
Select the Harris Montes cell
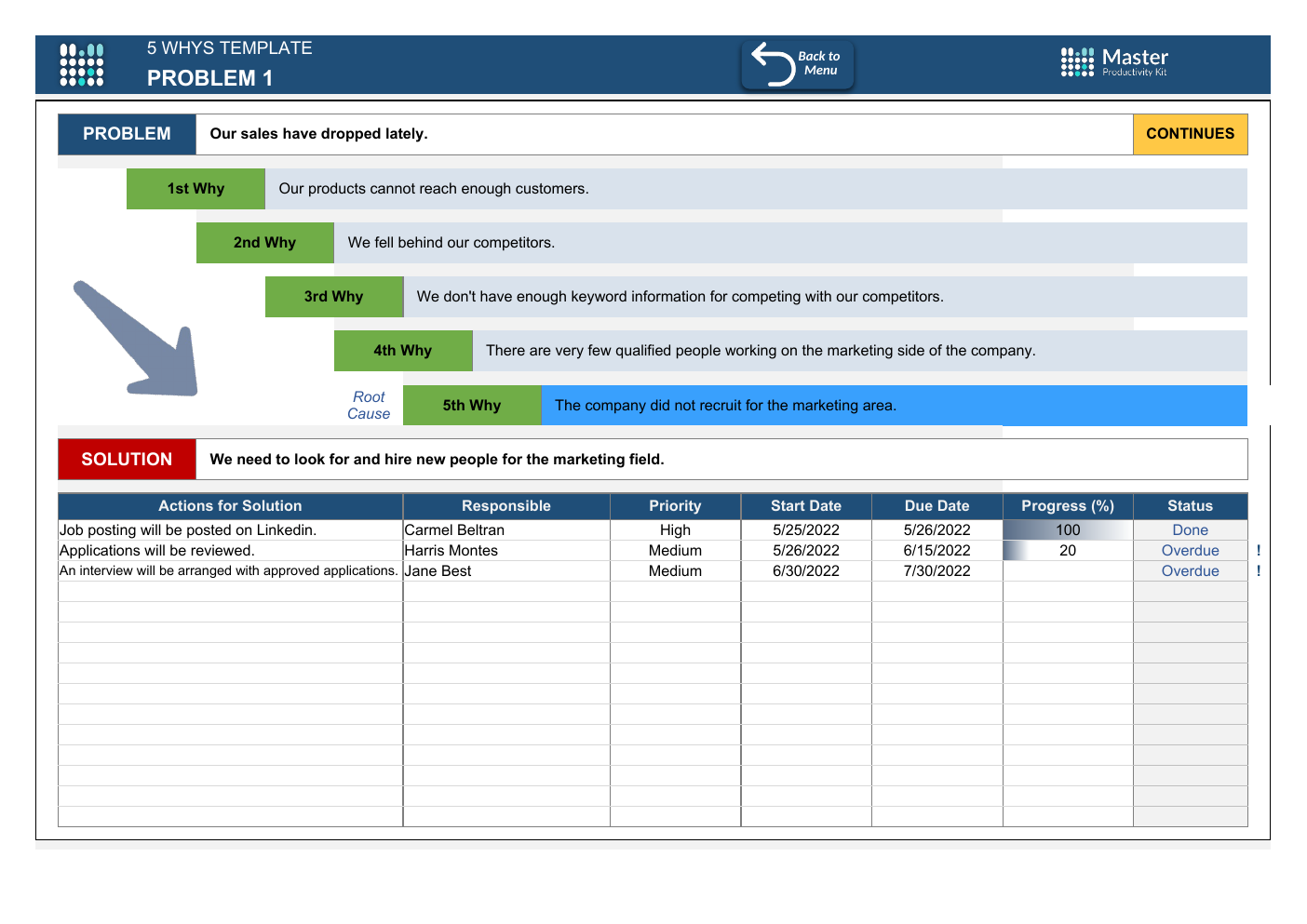coord(506,551)
